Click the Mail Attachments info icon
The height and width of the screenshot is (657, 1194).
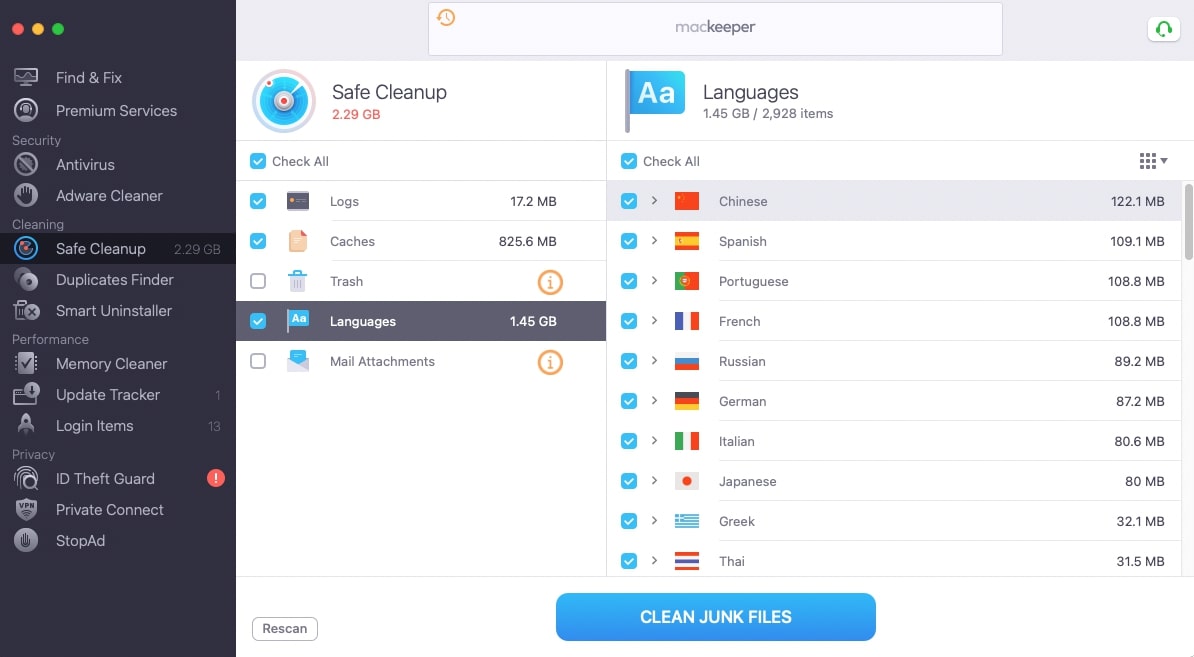click(x=550, y=362)
